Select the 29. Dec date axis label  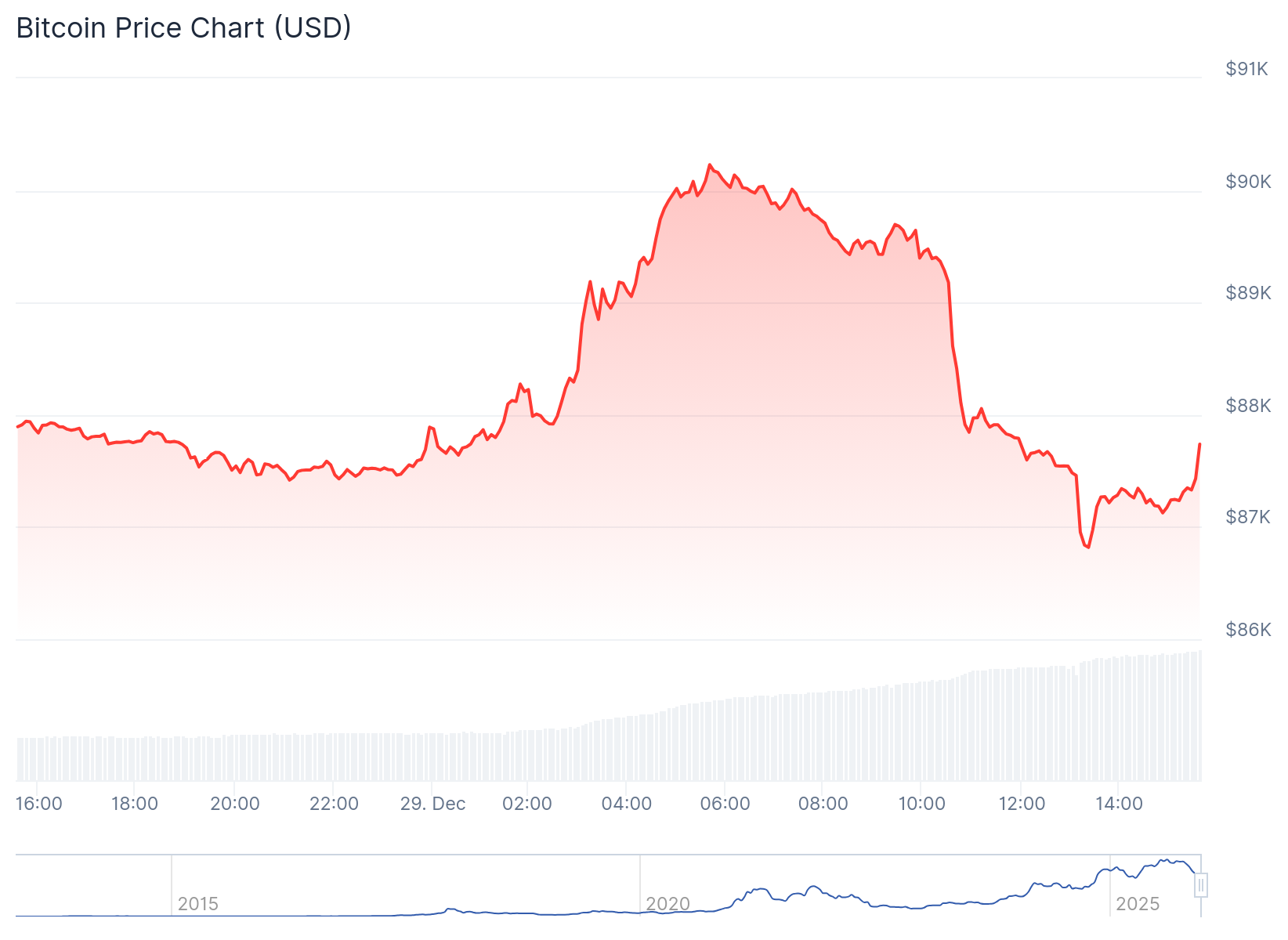point(432,804)
